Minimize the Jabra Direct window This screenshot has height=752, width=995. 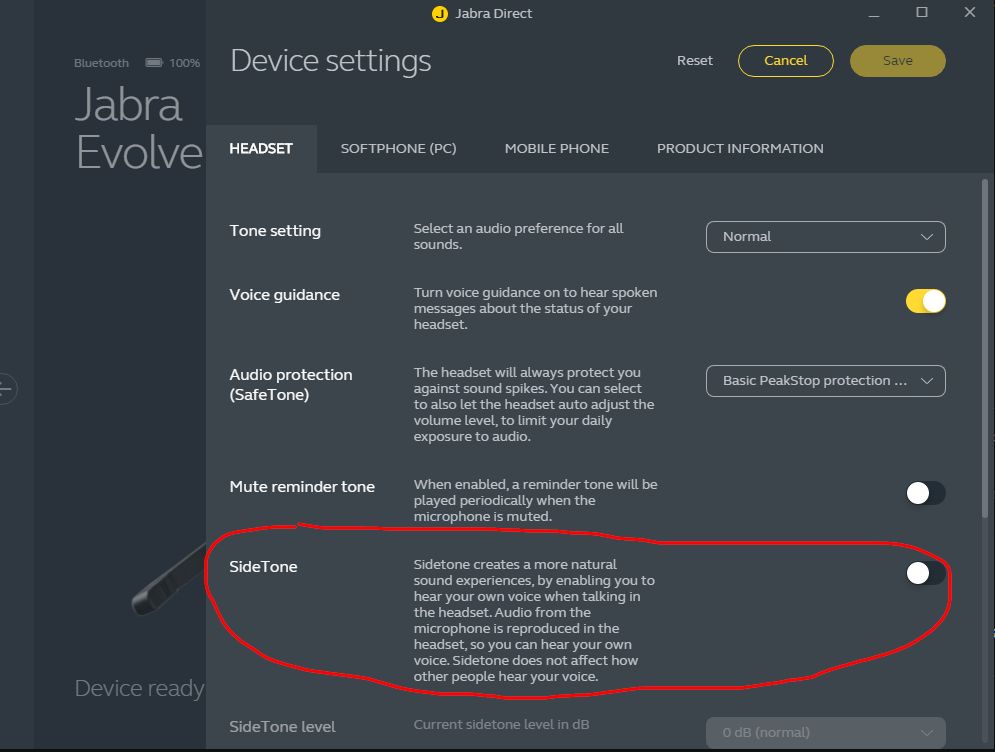tap(874, 13)
